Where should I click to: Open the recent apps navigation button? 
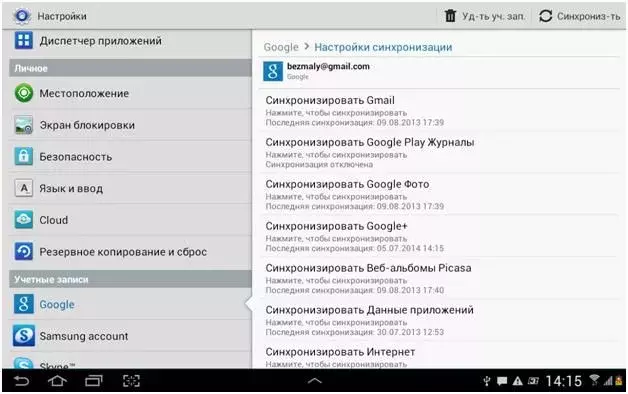(94, 381)
